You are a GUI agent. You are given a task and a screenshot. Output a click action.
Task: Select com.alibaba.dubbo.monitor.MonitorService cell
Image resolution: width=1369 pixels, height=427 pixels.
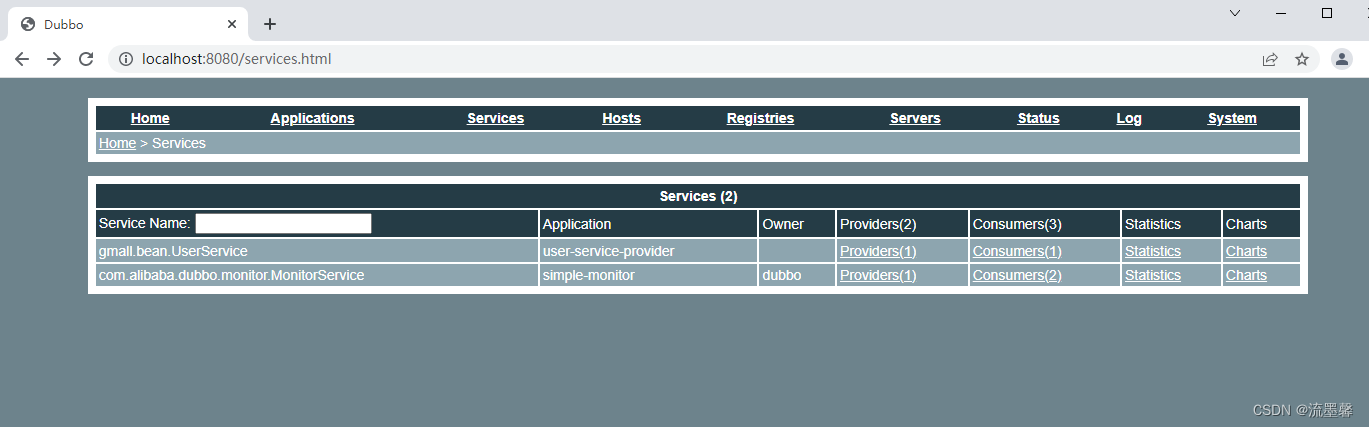click(317, 275)
